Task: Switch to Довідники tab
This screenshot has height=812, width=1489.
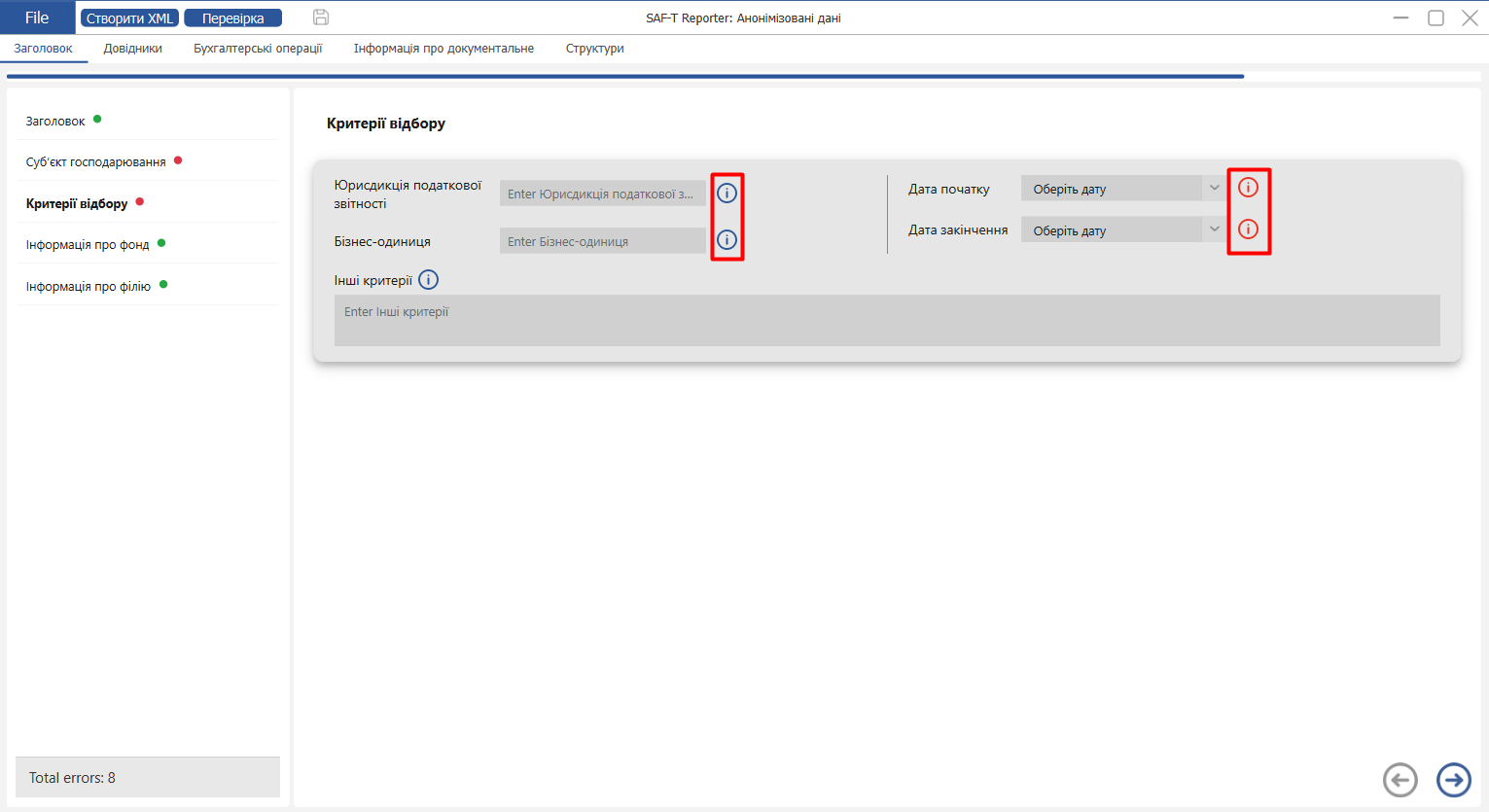Action: coord(133,49)
